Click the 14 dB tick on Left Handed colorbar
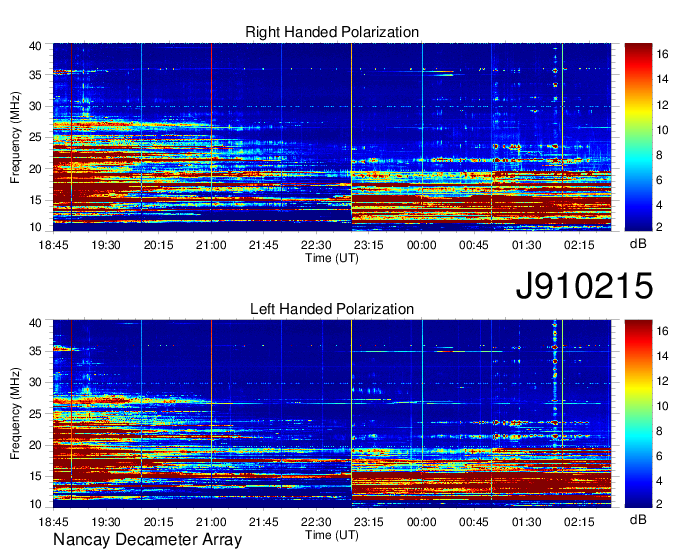Viewport: 680px width, 552px height. (x=662, y=356)
